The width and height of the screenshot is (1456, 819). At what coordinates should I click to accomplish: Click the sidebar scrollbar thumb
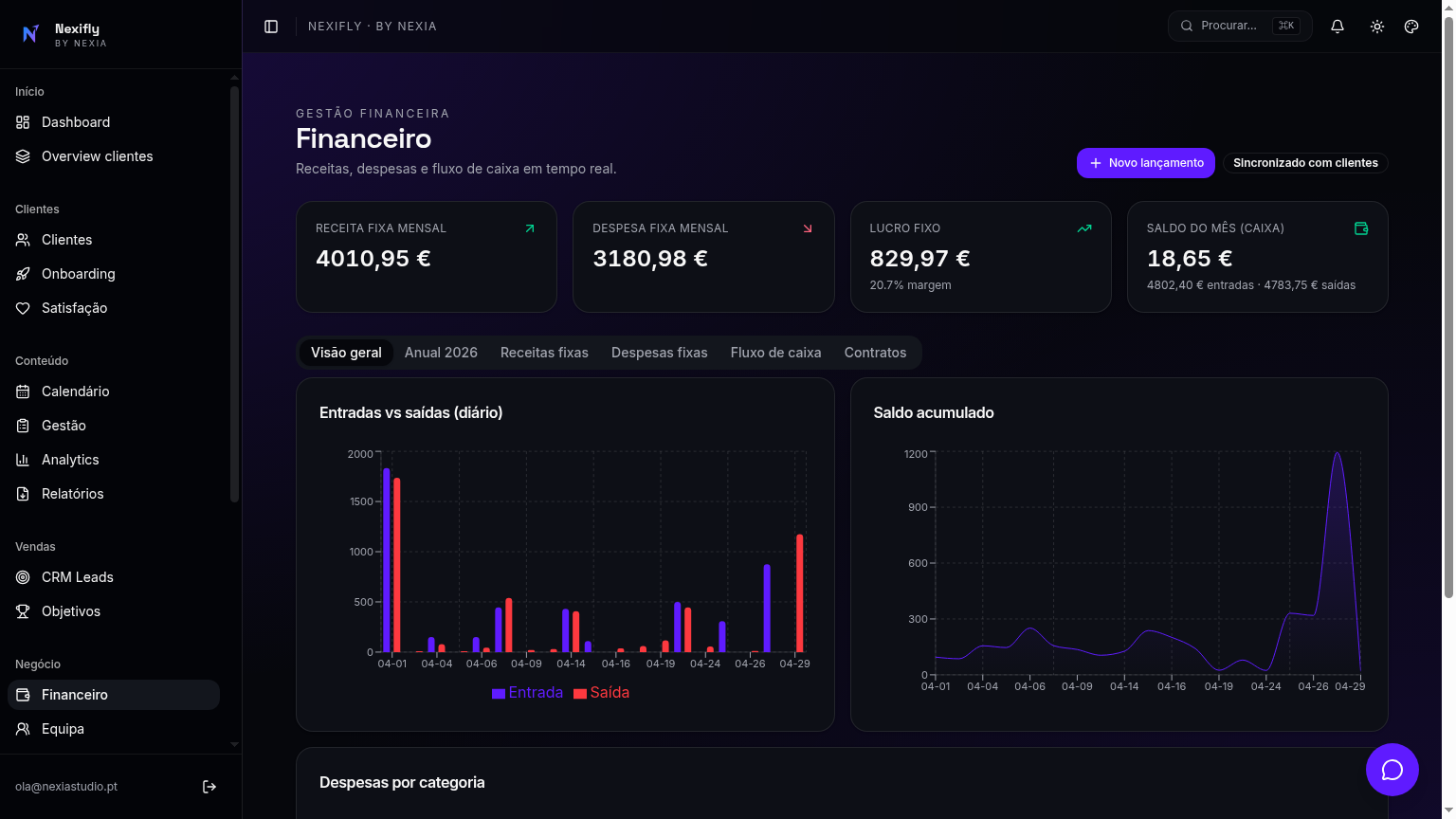pos(234,294)
